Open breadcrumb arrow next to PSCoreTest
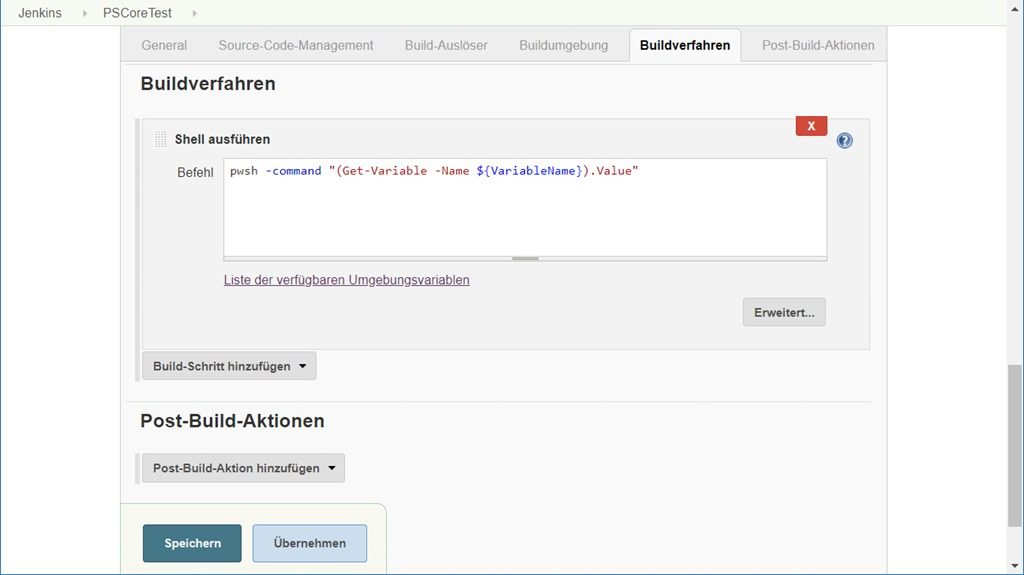The image size is (1024, 575). pos(194,13)
